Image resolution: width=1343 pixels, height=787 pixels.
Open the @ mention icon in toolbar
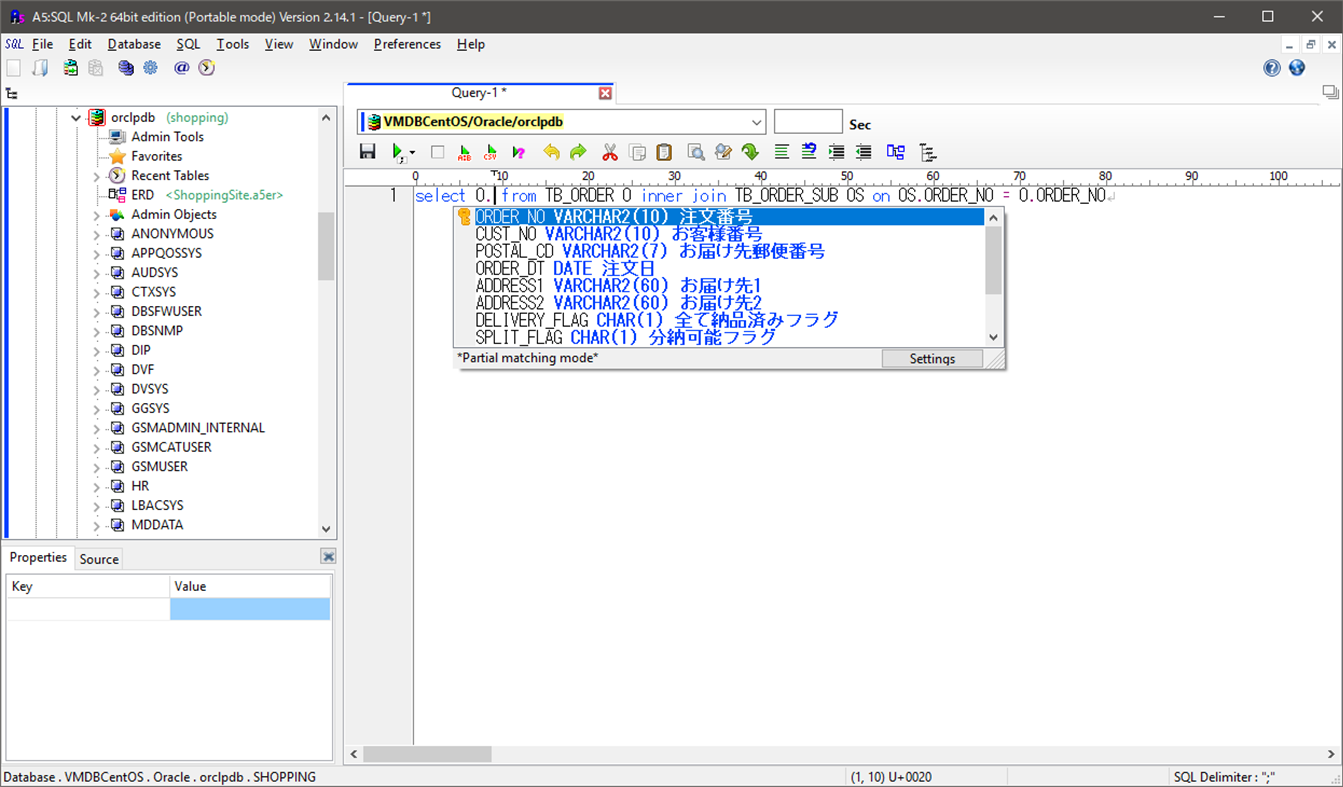tap(180, 67)
